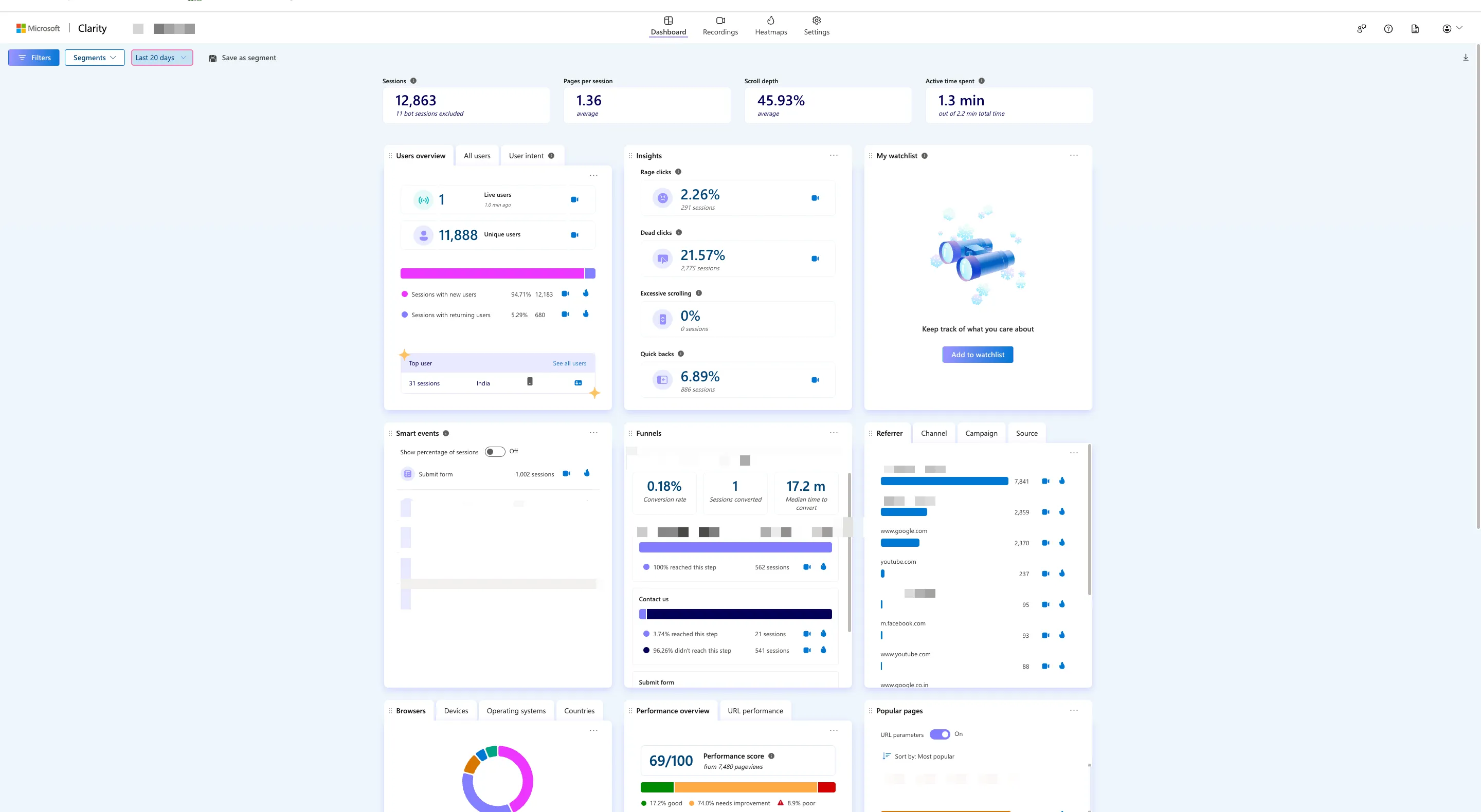Click the release notes document icon
Image resolution: width=1481 pixels, height=812 pixels.
click(1416, 28)
